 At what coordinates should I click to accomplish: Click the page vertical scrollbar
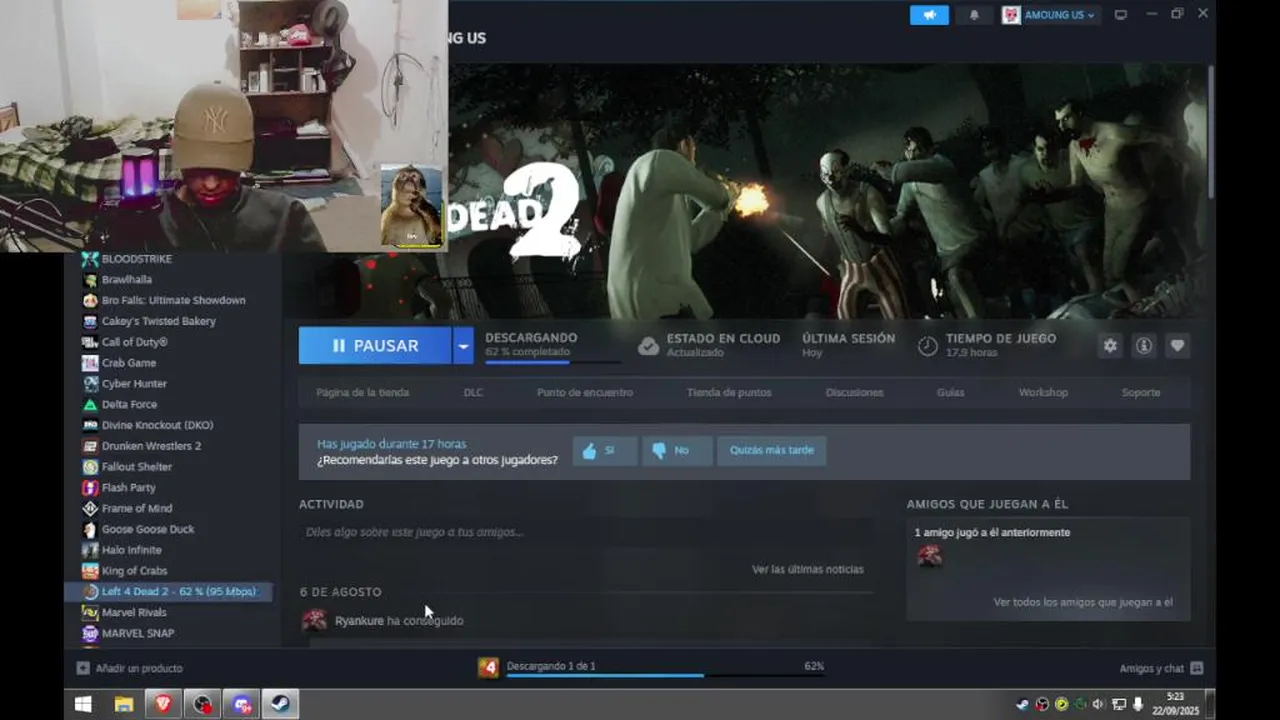point(1211,130)
